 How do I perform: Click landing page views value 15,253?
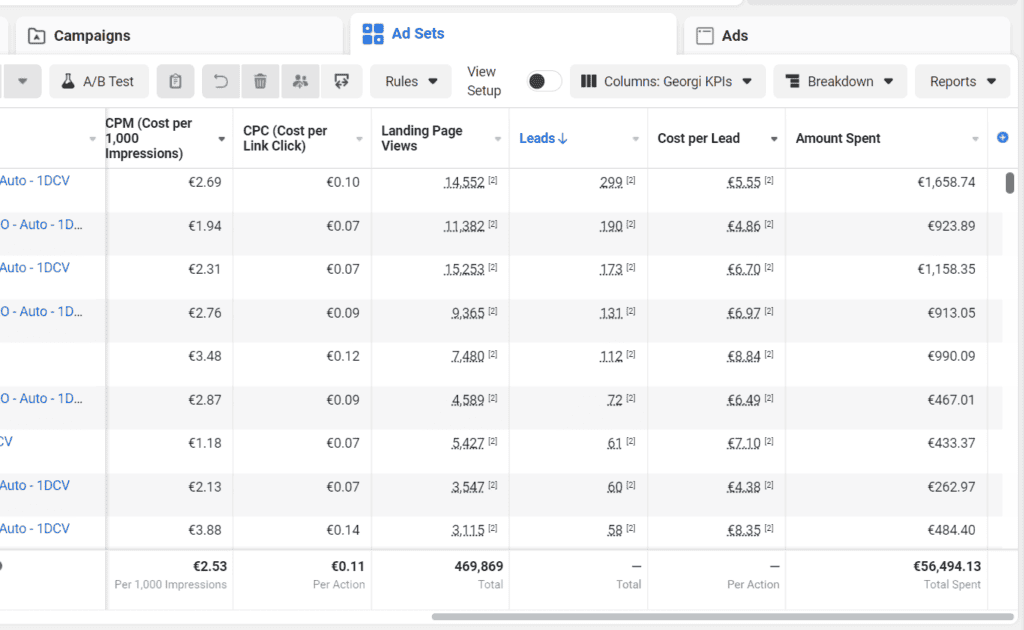tap(464, 270)
